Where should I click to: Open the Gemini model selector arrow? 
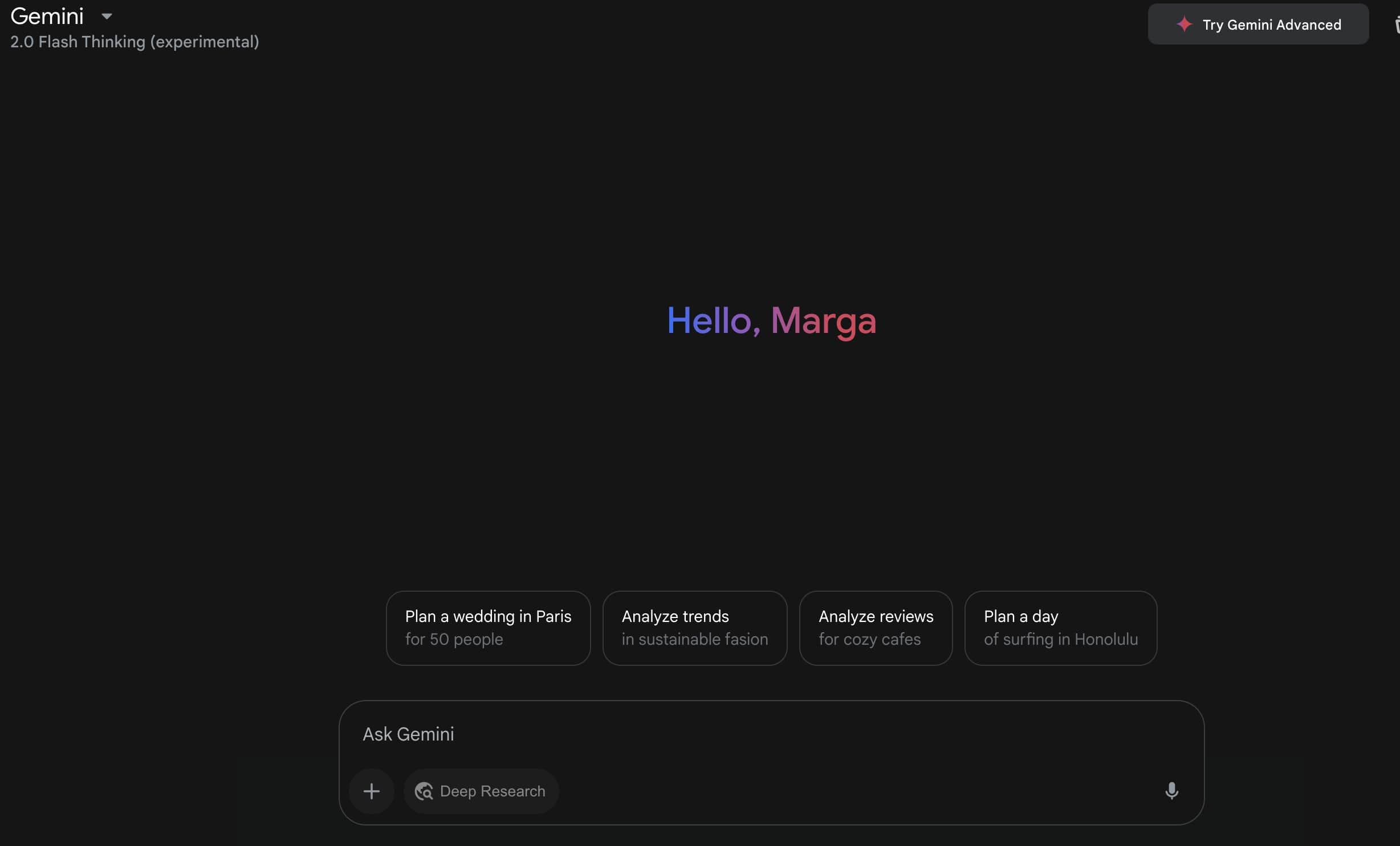click(x=107, y=17)
